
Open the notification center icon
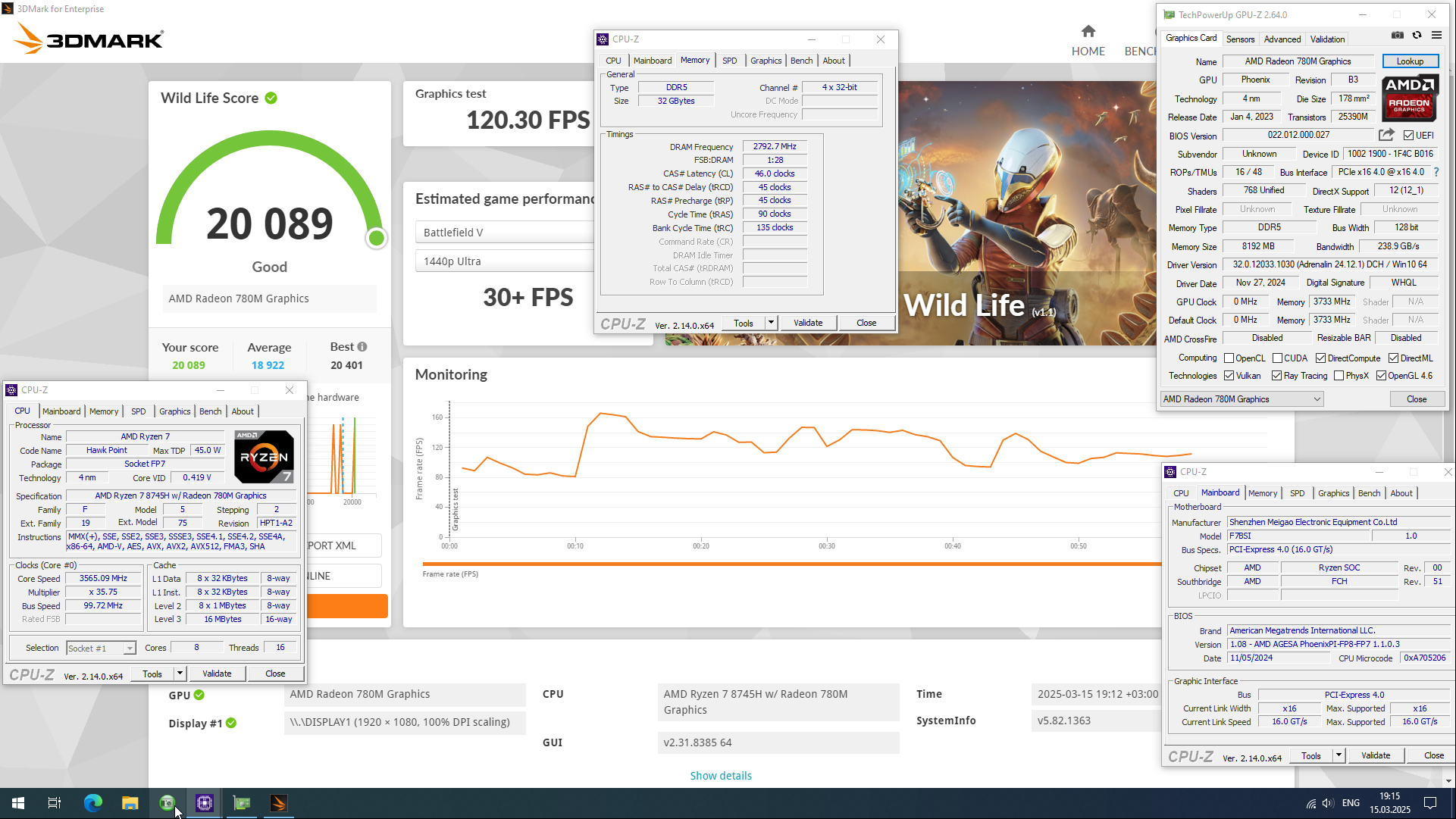click(x=1430, y=803)
